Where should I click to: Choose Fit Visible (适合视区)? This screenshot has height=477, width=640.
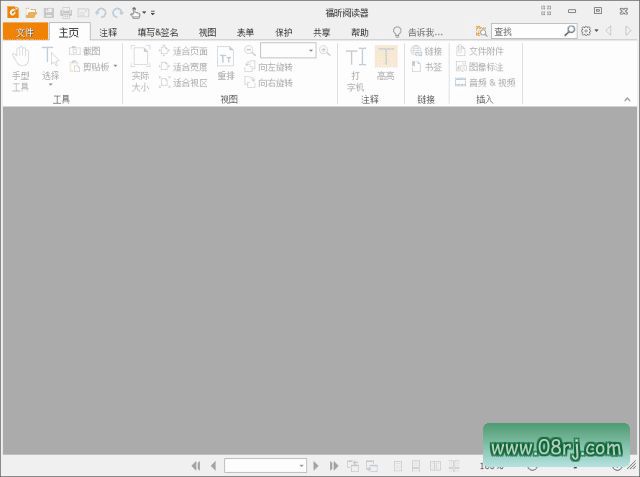(x=183, y=82)
